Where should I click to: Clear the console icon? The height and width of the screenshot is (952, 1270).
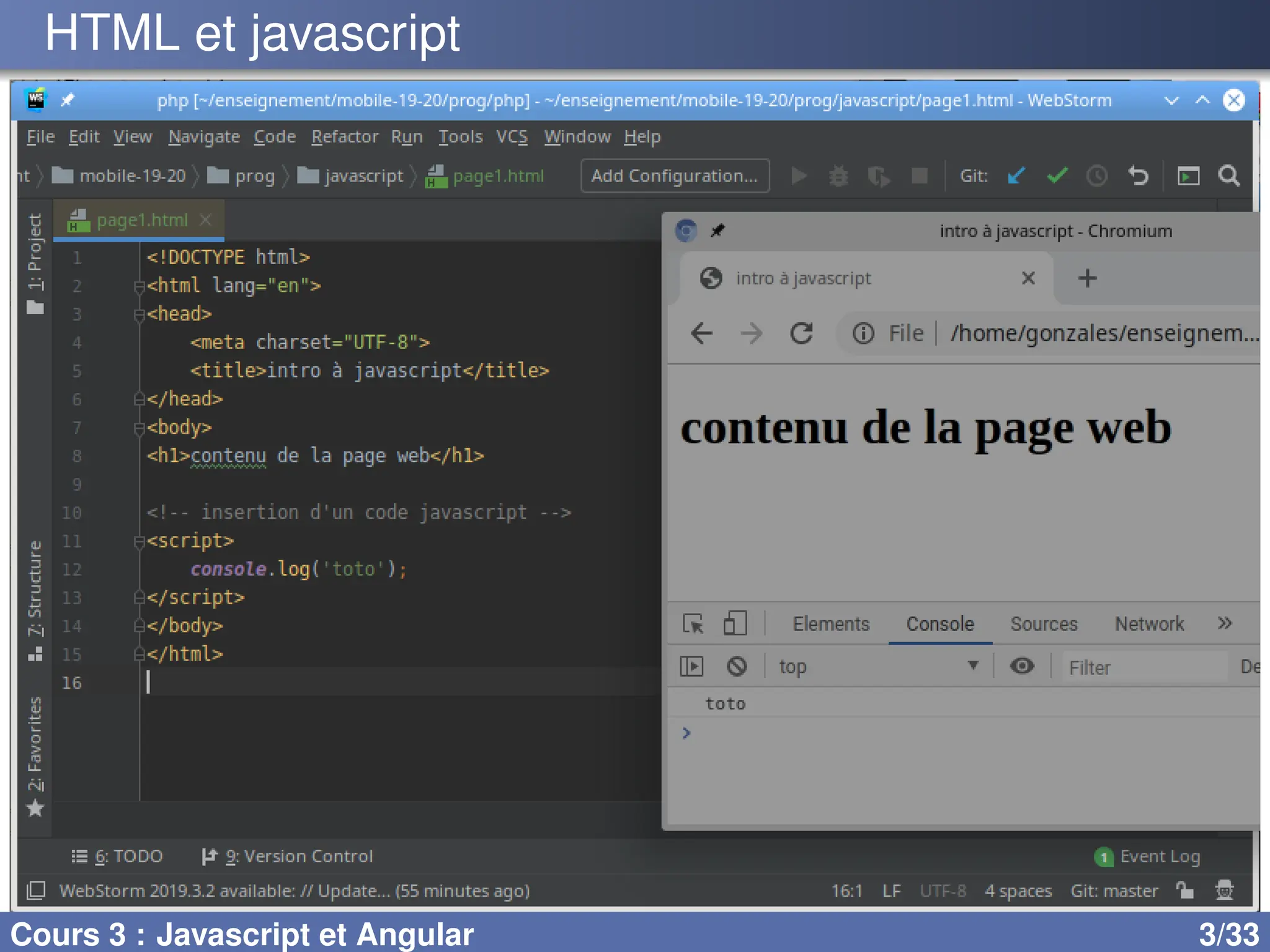point(737,666)
